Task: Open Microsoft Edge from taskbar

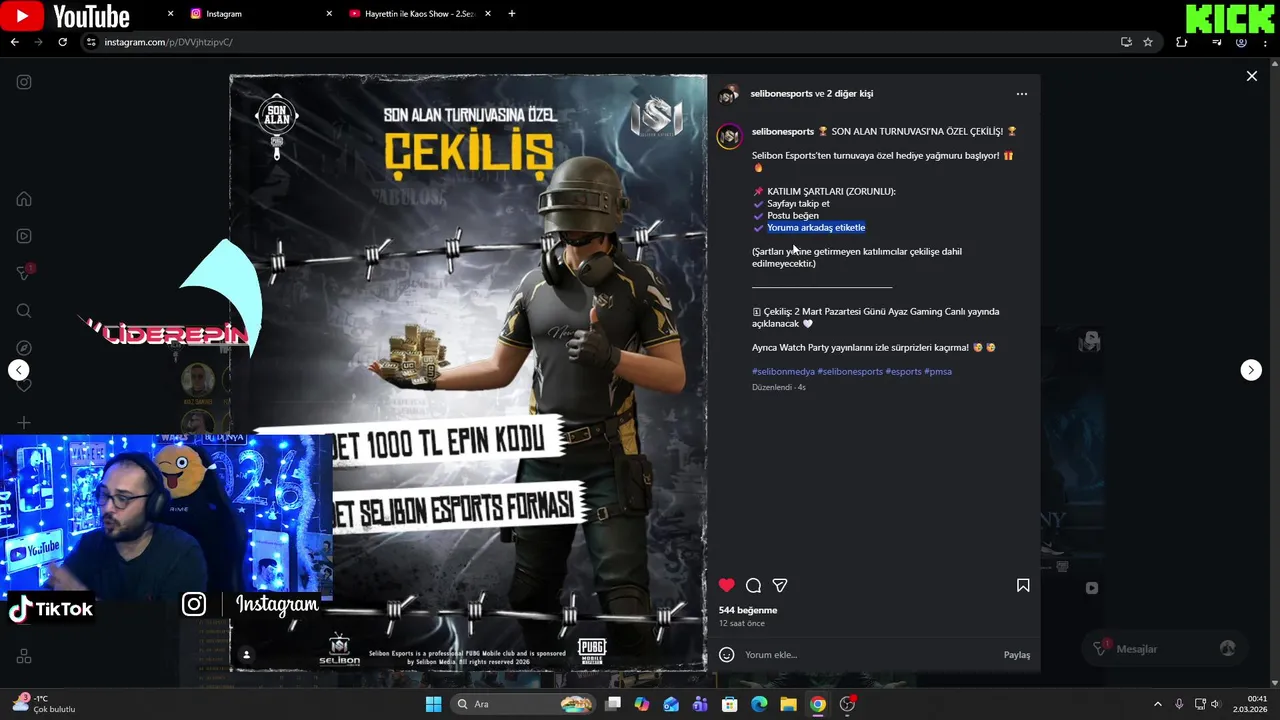Action: tap(759, 704)
